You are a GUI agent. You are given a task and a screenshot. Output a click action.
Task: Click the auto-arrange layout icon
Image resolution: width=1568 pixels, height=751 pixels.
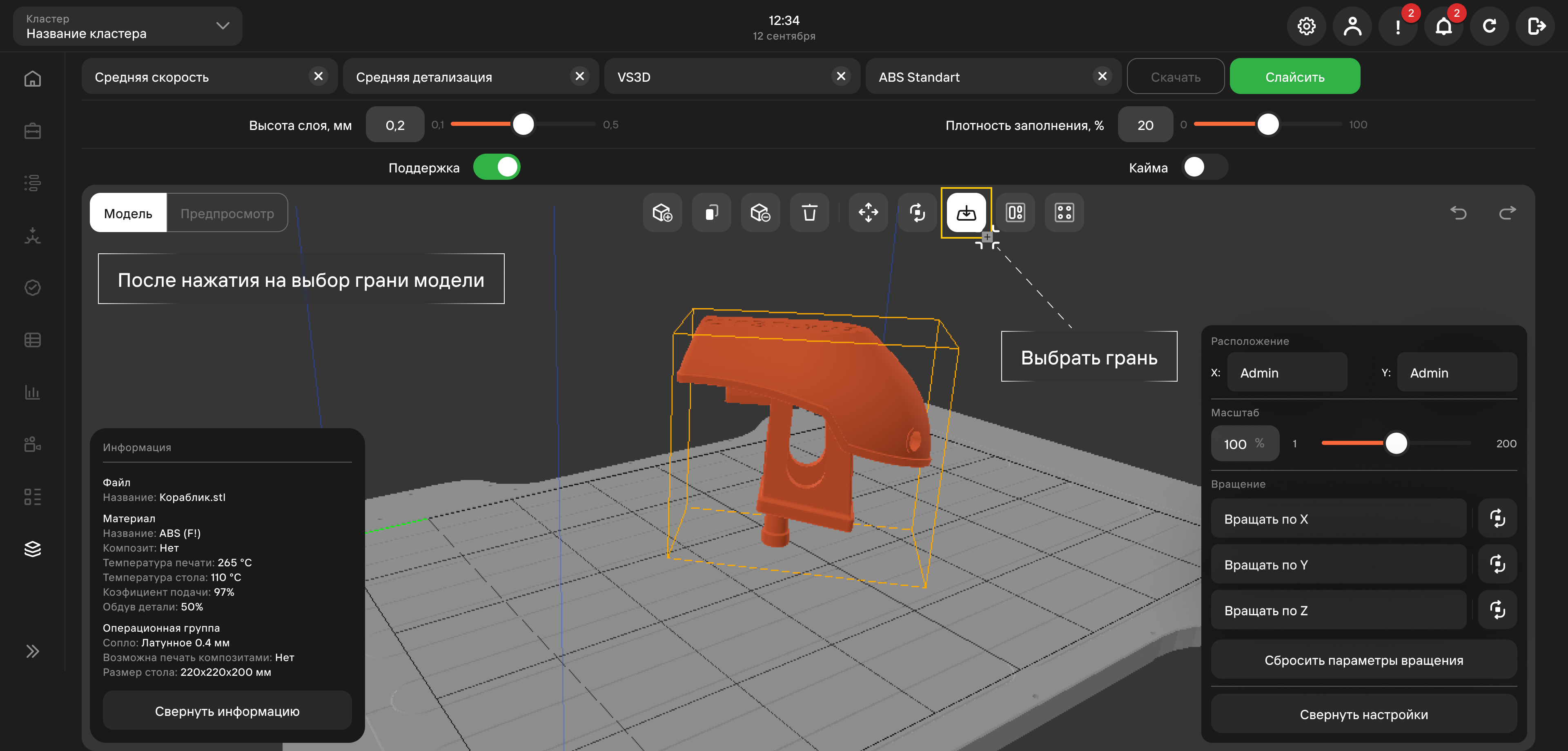point(1015,212)
